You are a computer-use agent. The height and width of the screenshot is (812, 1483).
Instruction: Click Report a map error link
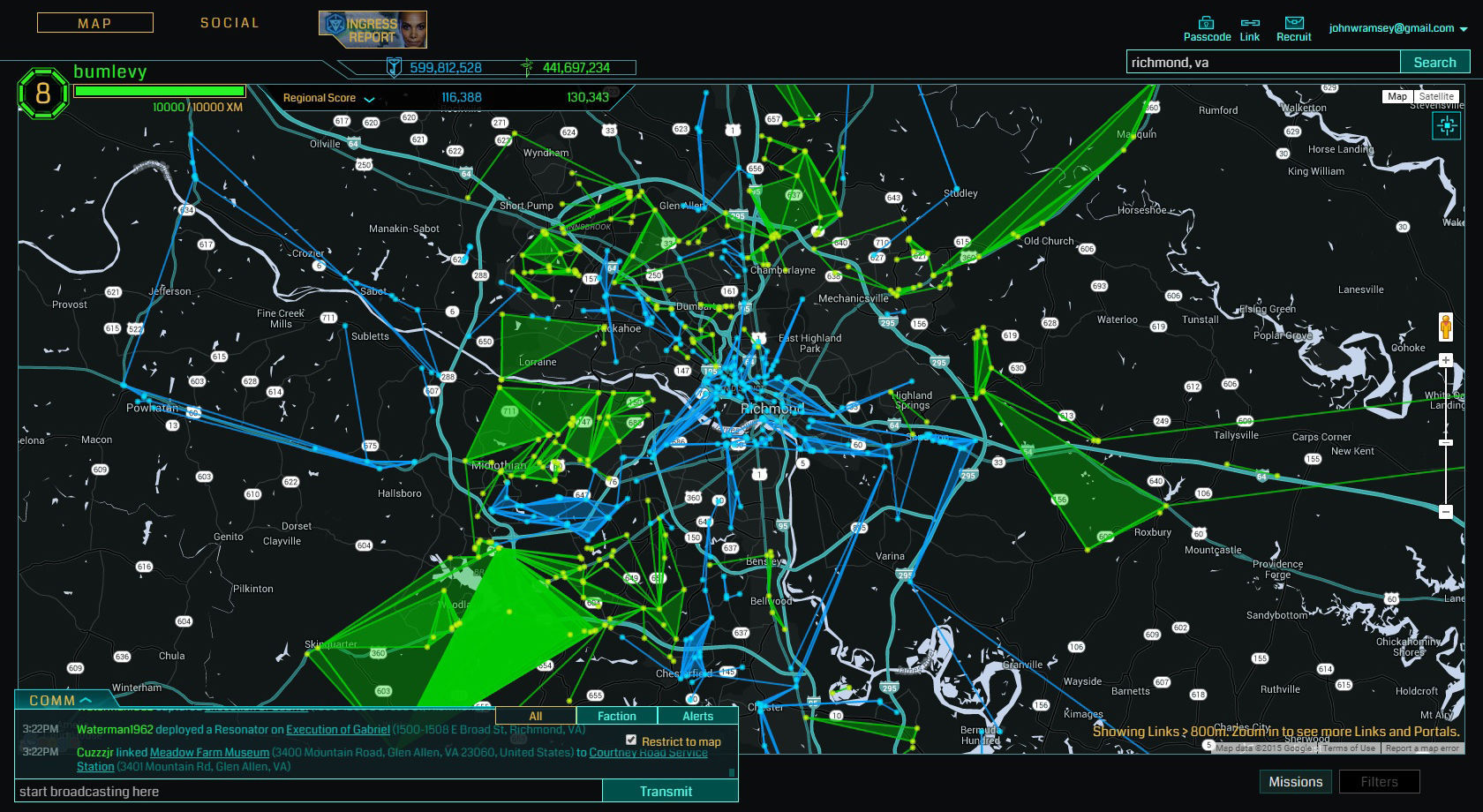[1422, 748]
